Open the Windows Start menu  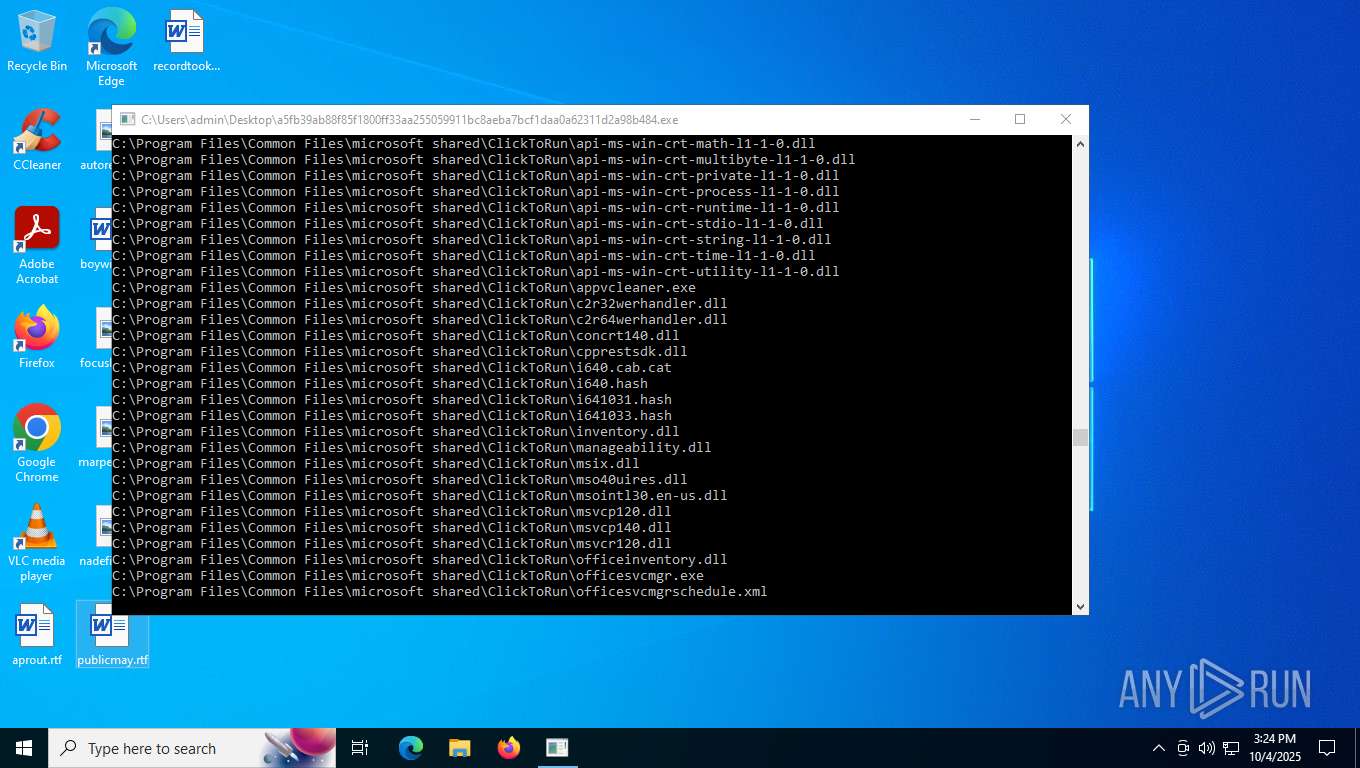(x=24, y=748)
